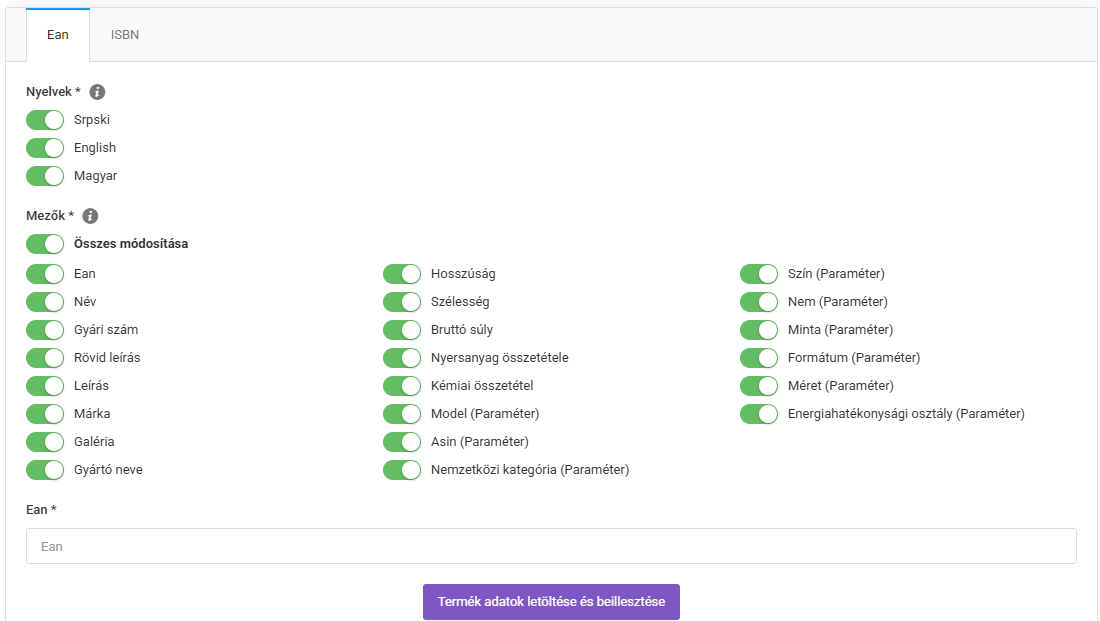The height and width of the screenshot is (621, 1100).
Task: Disable the Srpski language toggle
Action: [45, 120]
